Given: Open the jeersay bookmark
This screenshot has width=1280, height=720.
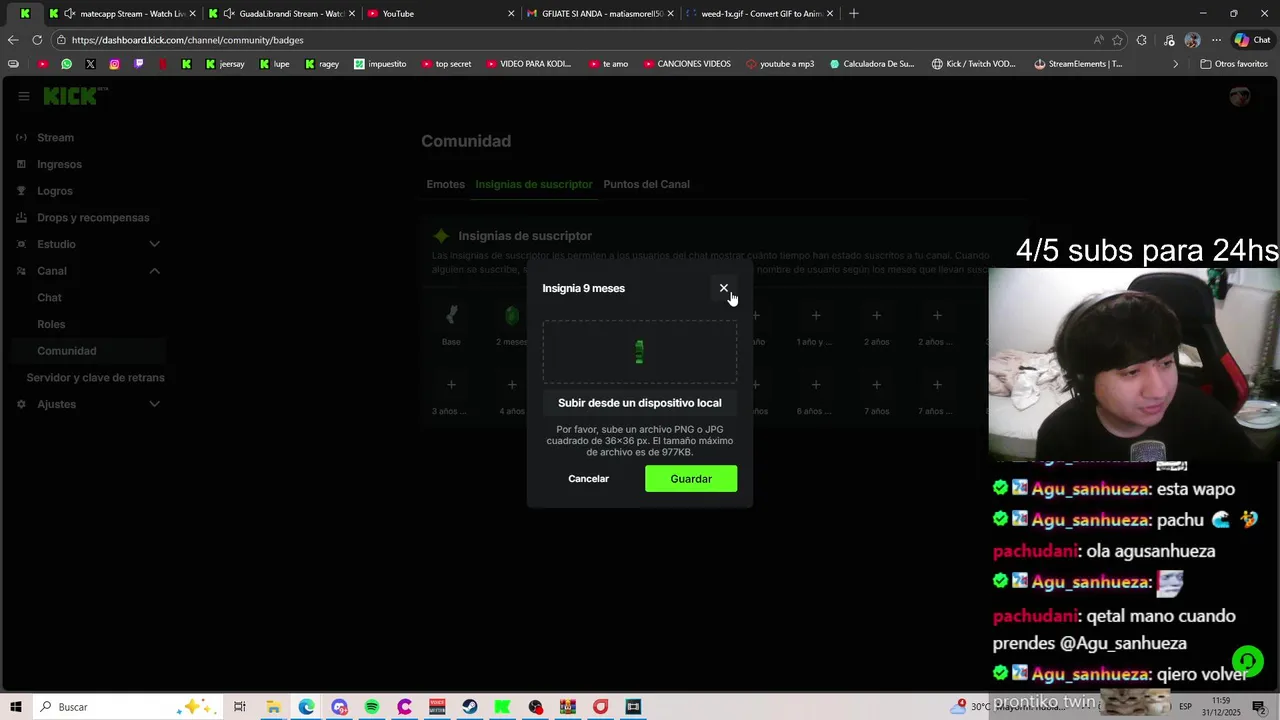Looking at the screenshot, I should coord(224,64).
